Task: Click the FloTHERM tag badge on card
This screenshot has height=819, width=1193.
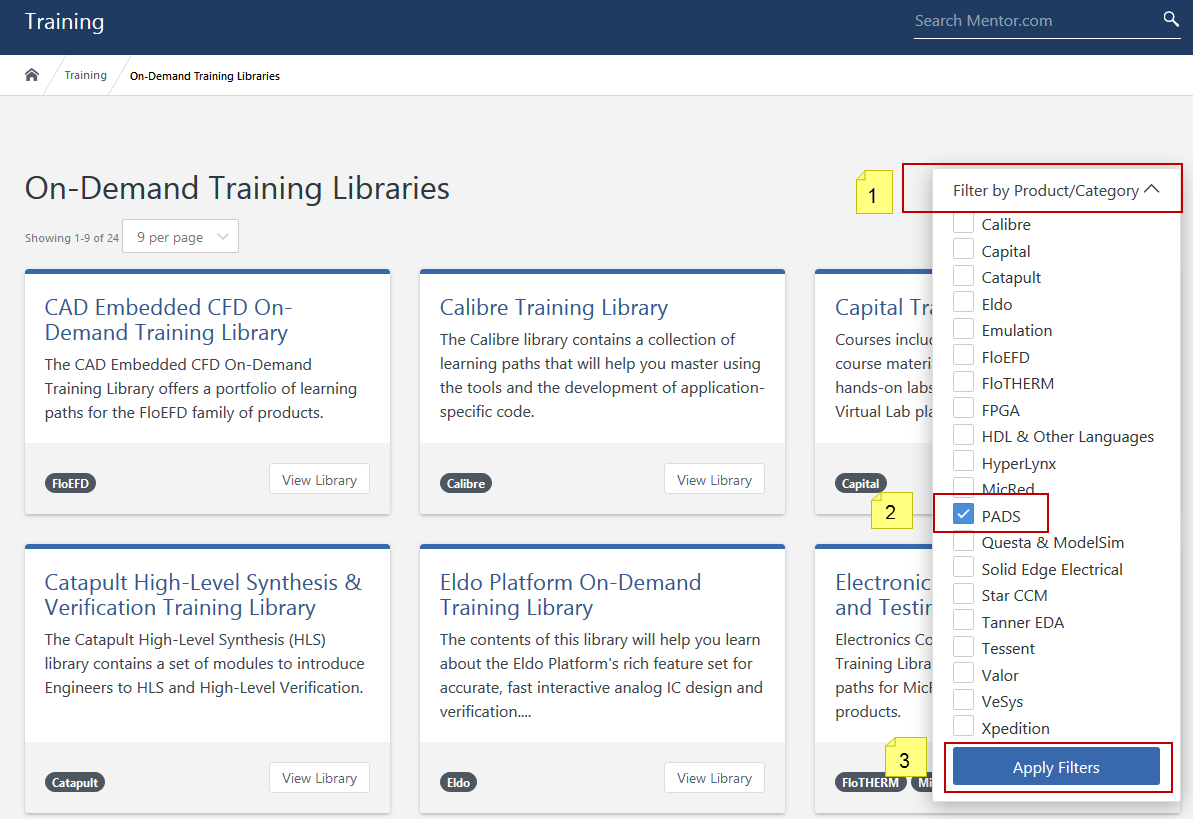Action: coord(870,782)
